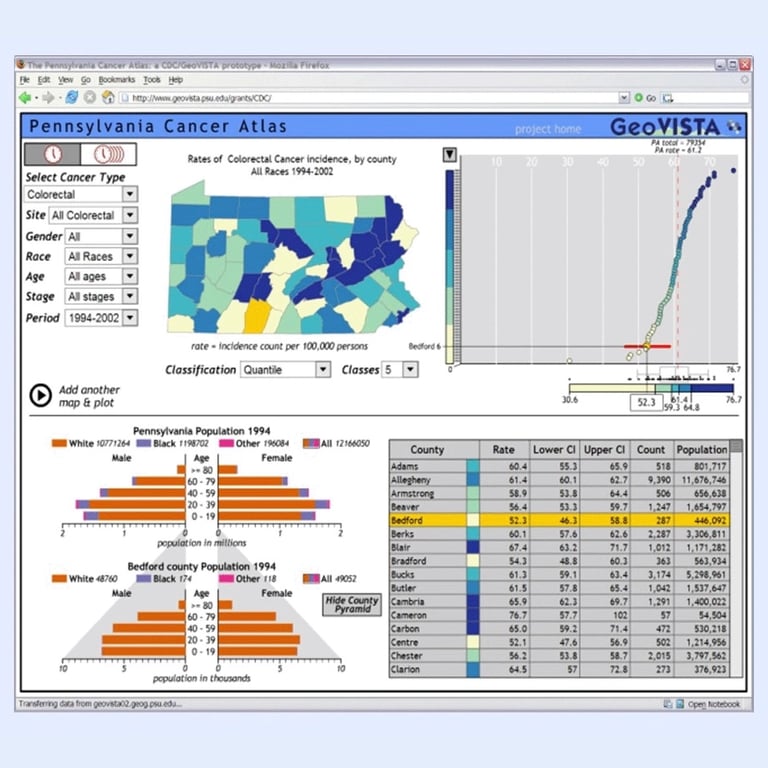Click the White legend orange swatch for Pennsylvania
This screenshot has width=768, height=768.
point(59,443)
